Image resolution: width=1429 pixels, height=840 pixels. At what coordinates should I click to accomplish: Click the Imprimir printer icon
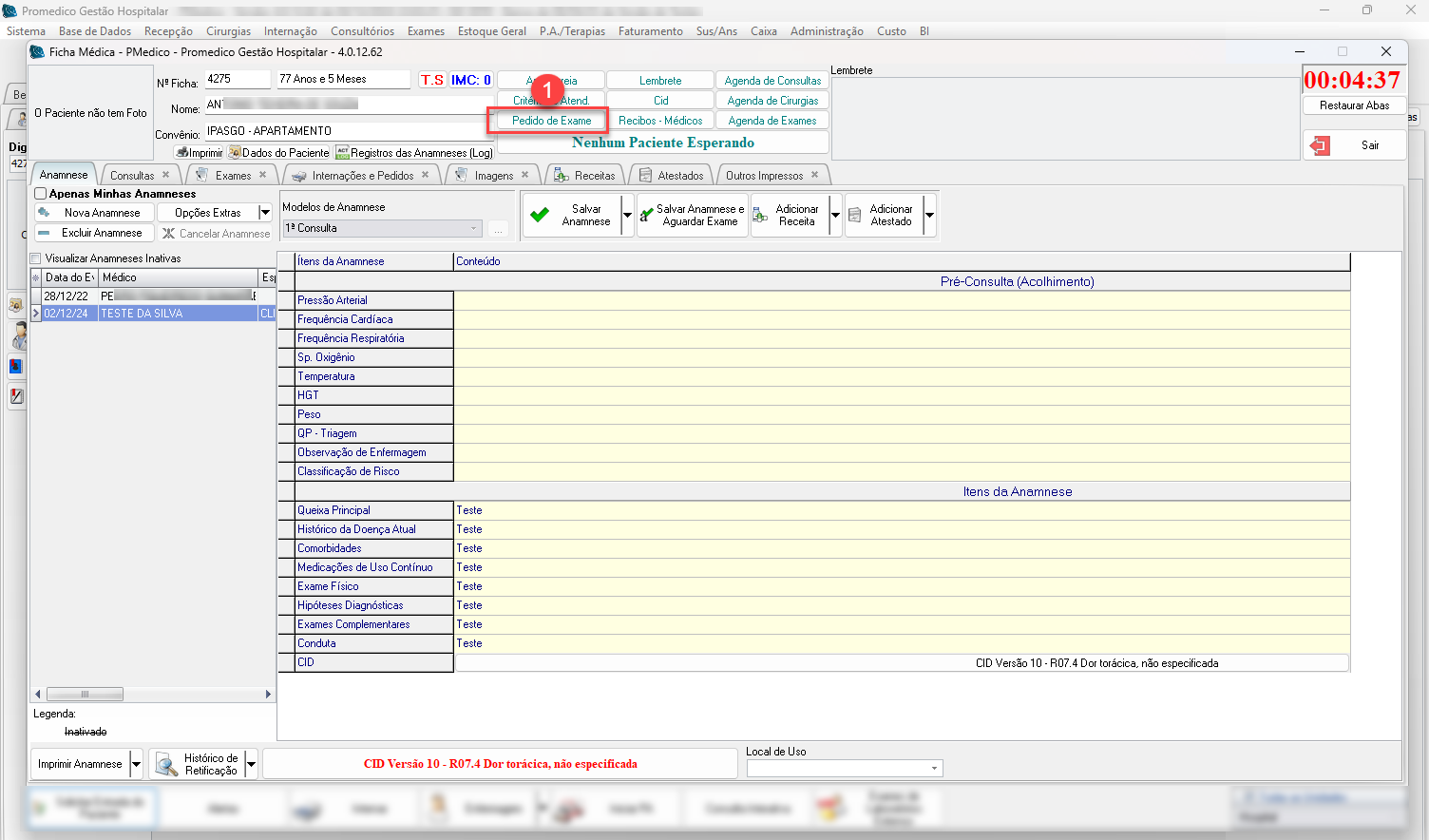pyautogui.click(x=182, y=152)
